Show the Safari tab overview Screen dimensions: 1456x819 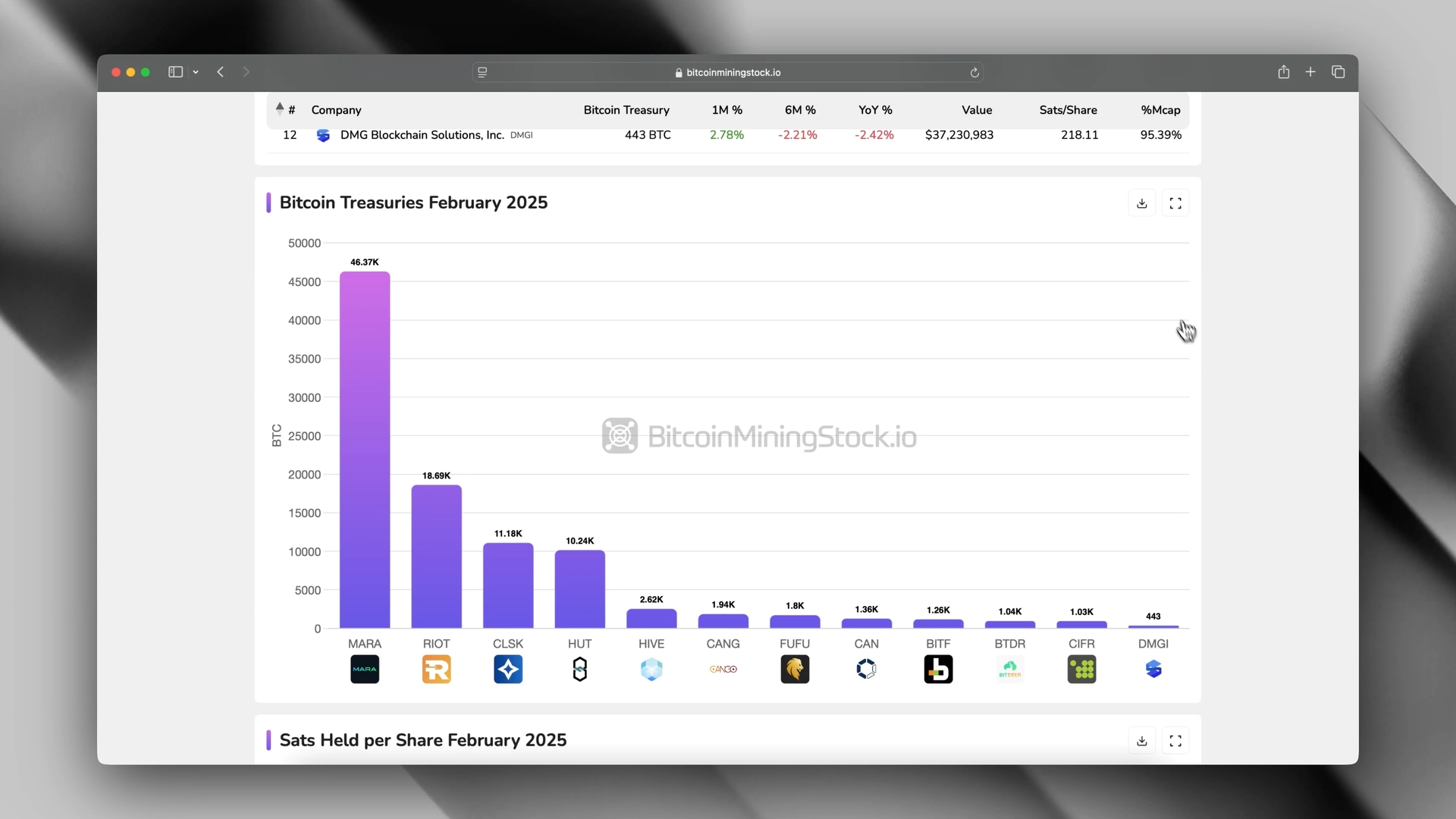point(1338,72)
